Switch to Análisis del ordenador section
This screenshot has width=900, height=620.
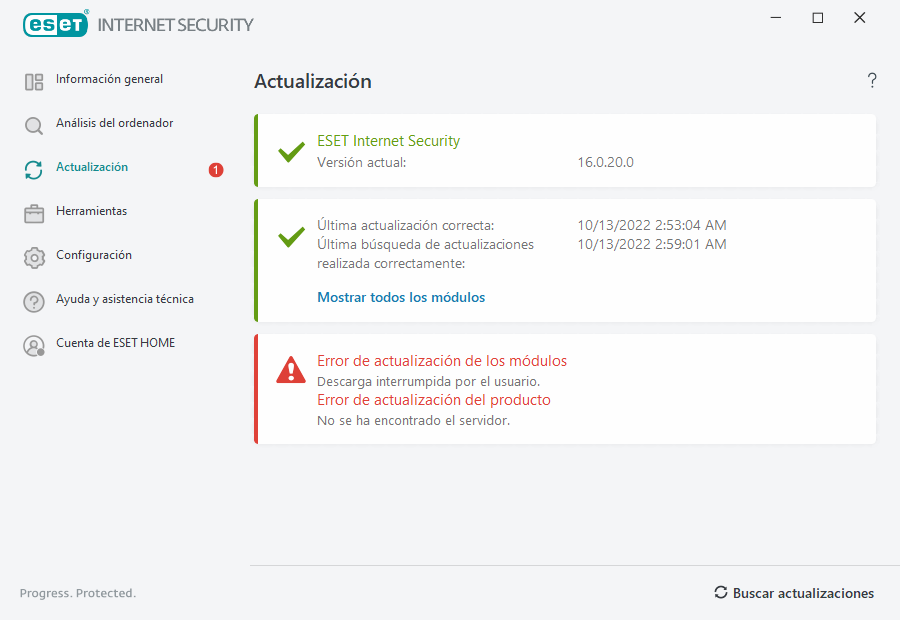114,123
